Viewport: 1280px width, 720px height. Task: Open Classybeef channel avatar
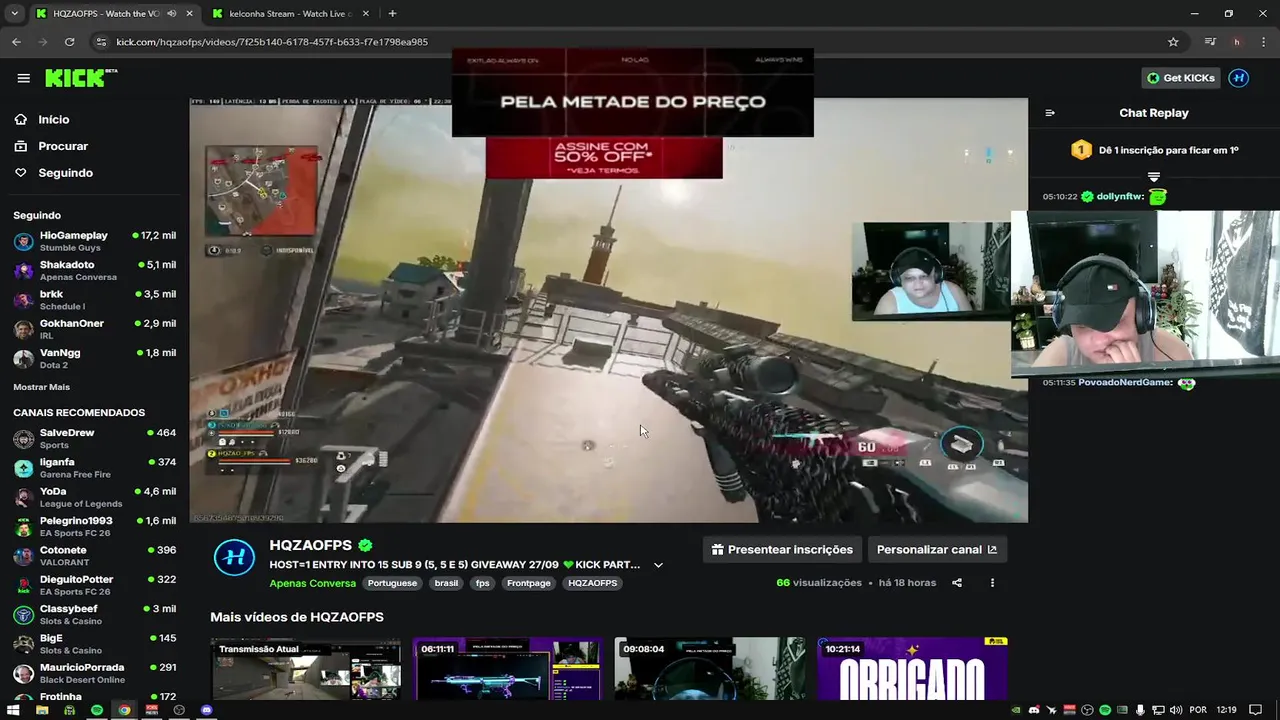23,615
